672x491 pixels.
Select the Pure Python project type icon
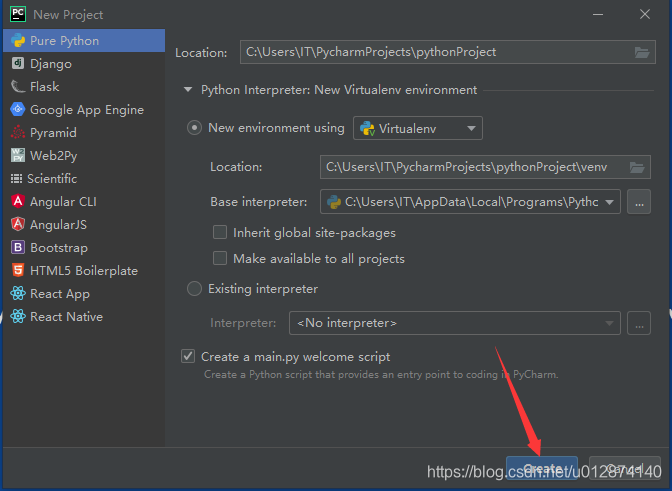[18, 41]
